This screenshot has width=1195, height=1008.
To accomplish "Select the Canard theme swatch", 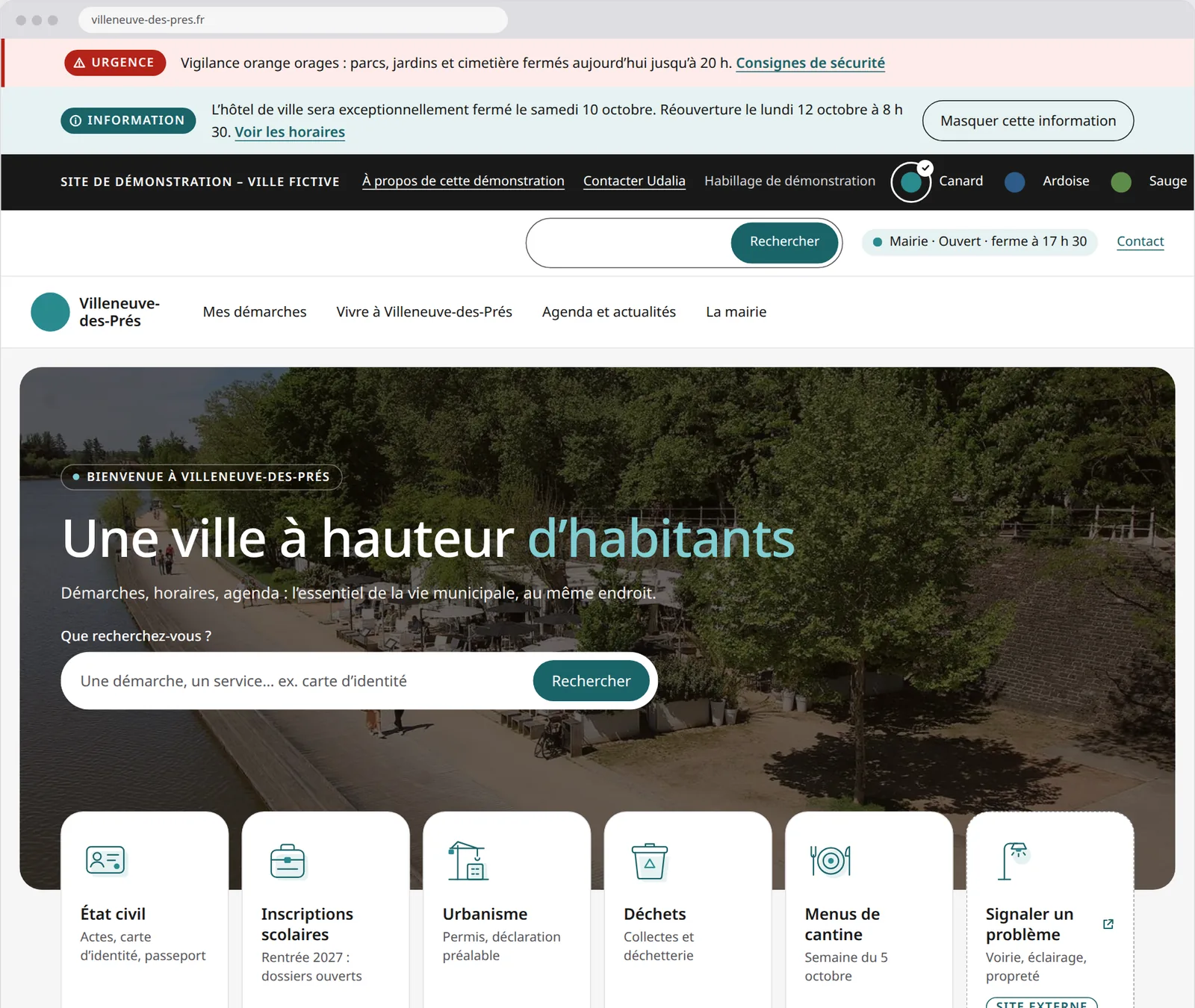I will (x=910, y=181).
